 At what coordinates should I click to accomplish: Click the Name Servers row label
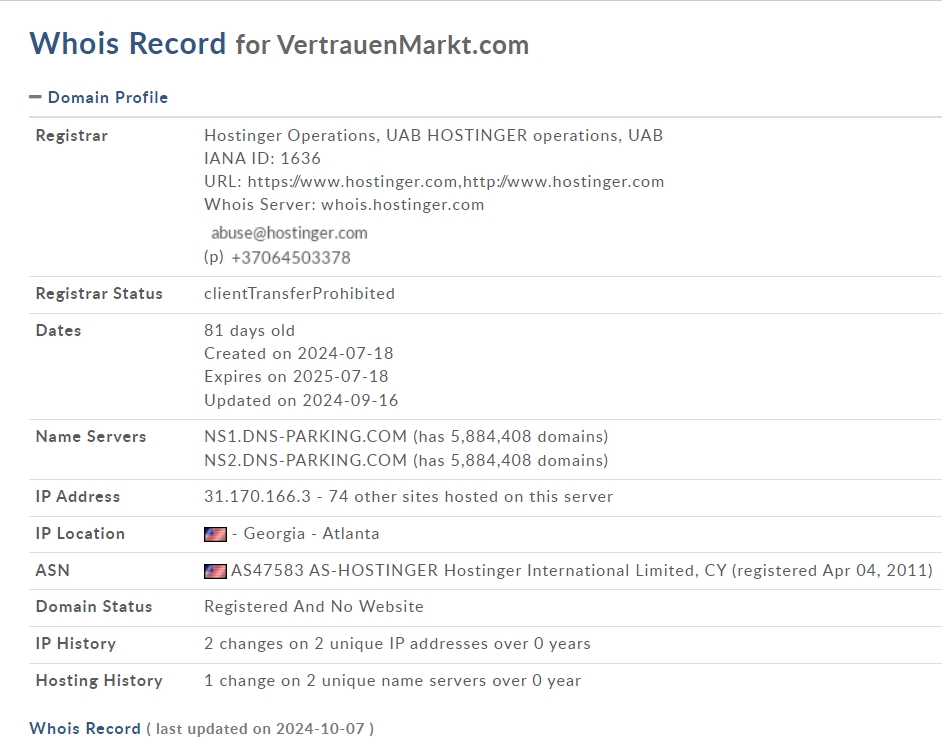click(x=91, y=437)
